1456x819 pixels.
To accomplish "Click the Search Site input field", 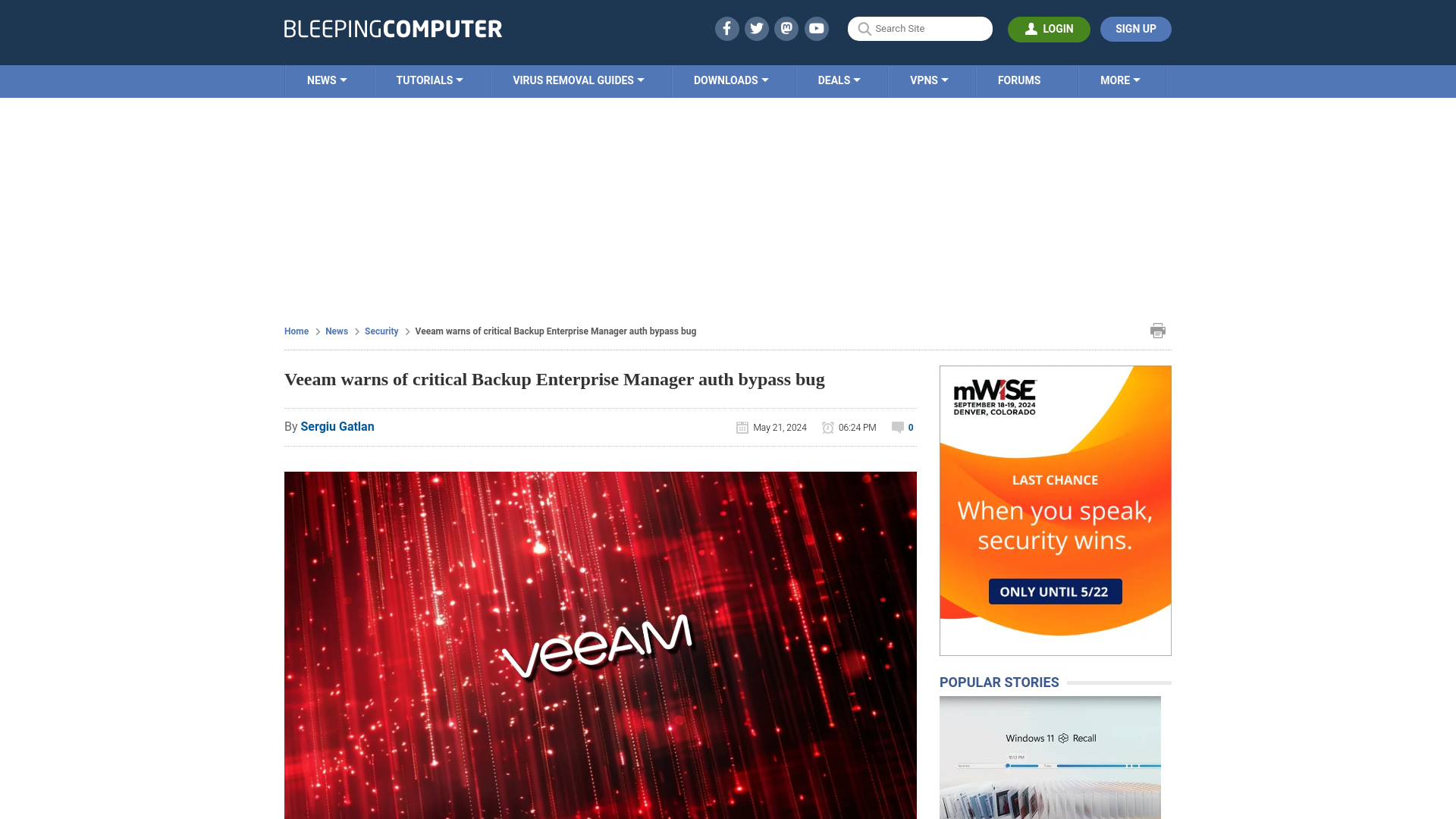I will 920,28.
